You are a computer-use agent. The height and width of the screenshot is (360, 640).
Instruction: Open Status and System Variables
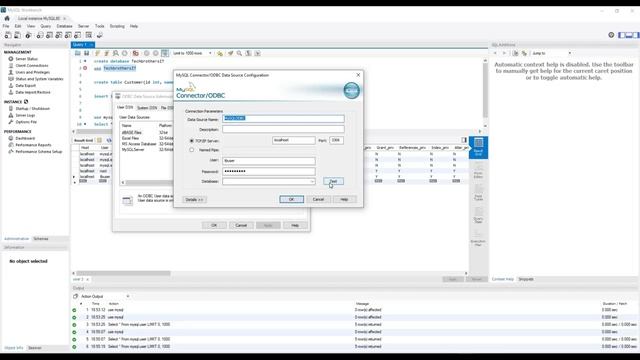(x=39, y=79)
